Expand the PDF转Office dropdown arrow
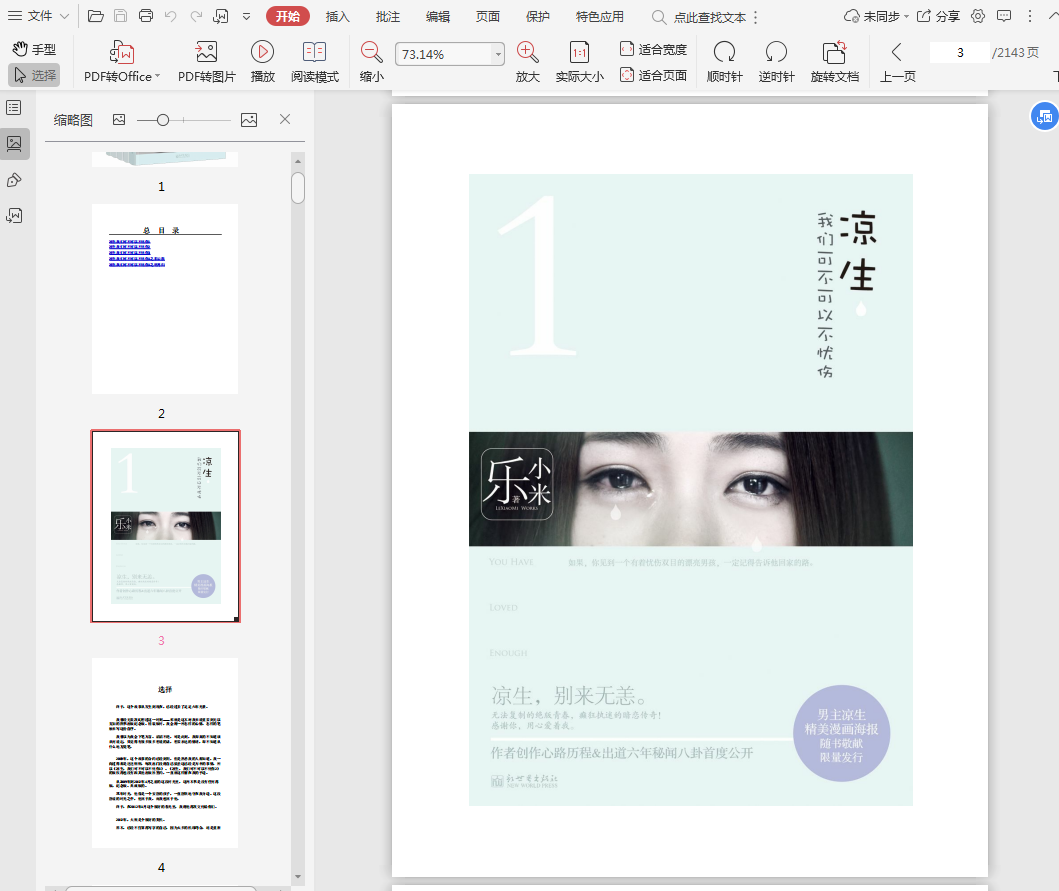 (x=157, y=77)
